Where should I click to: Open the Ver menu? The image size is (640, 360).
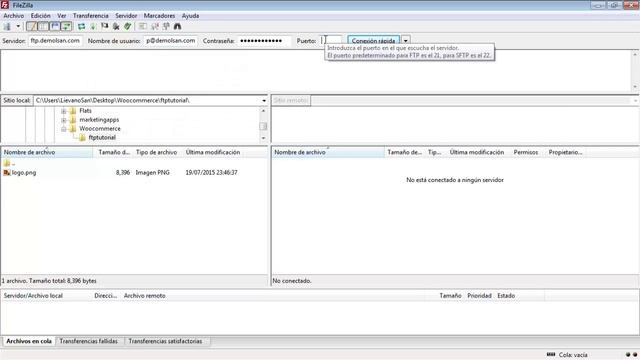tap(62, 16)
